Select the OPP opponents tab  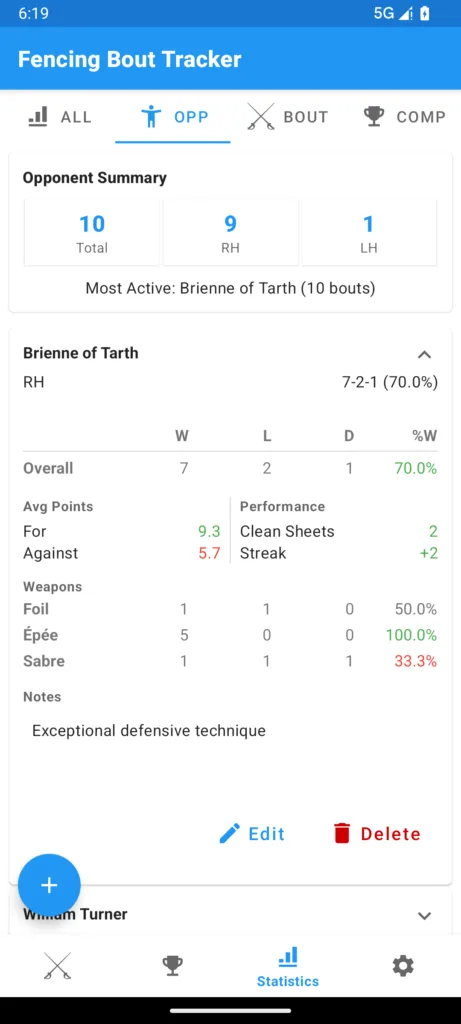(174, 117)
